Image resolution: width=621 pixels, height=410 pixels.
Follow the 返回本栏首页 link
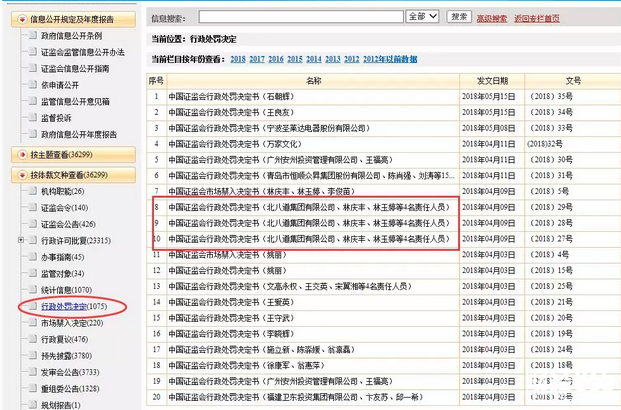(537, 18)
